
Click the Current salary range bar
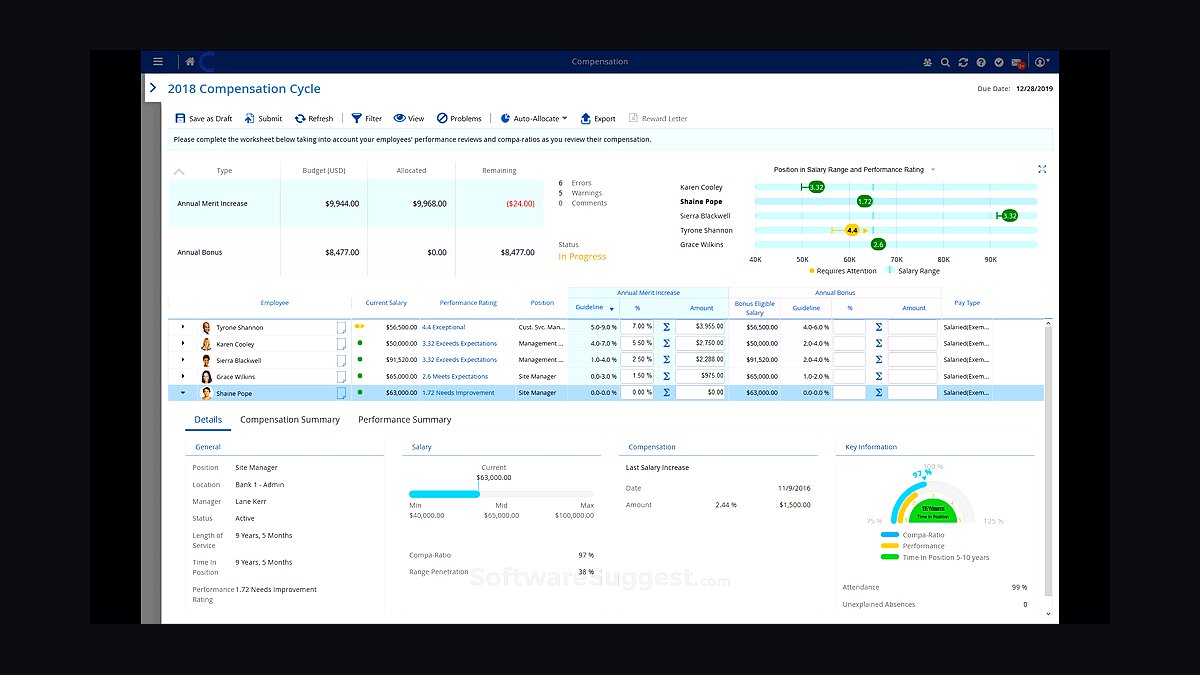501,494
